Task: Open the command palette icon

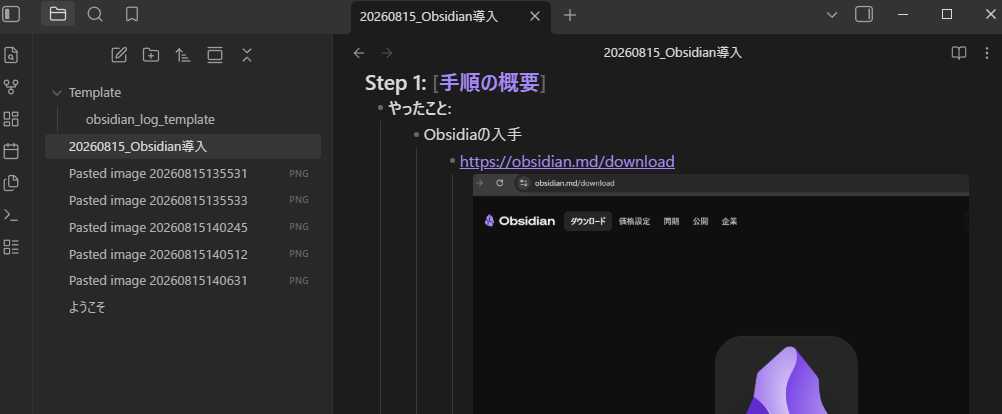Action: pos(11,215)
